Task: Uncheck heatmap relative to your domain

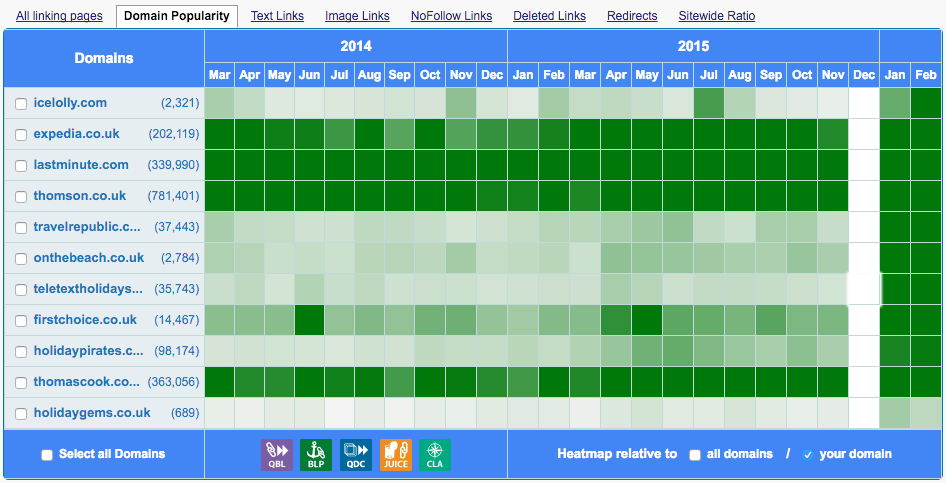Action: click(x=808, y=455)
